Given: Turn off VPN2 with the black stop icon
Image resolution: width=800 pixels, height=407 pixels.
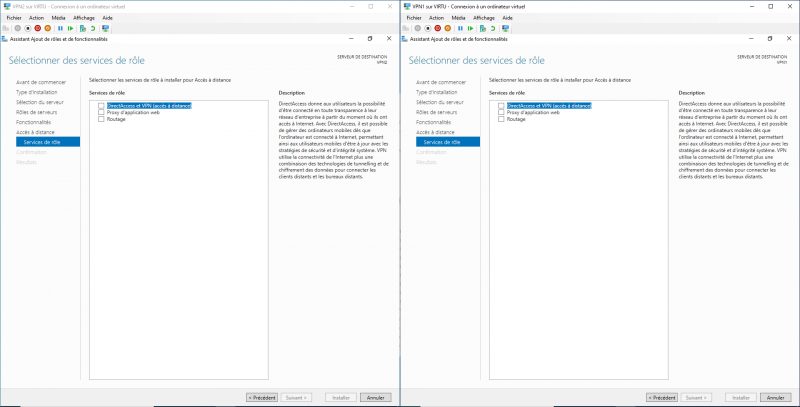Looking at the screenshot, I should click(x=28, y=28).
